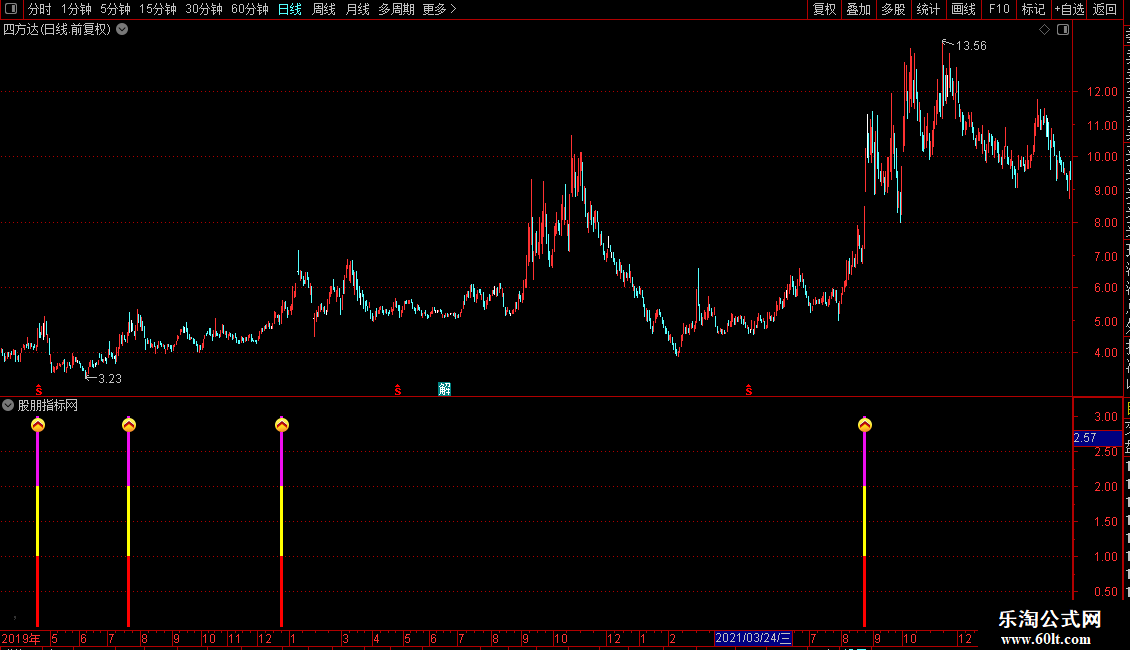Click the S marker beside the 解 icon

(x=398, y=390)
